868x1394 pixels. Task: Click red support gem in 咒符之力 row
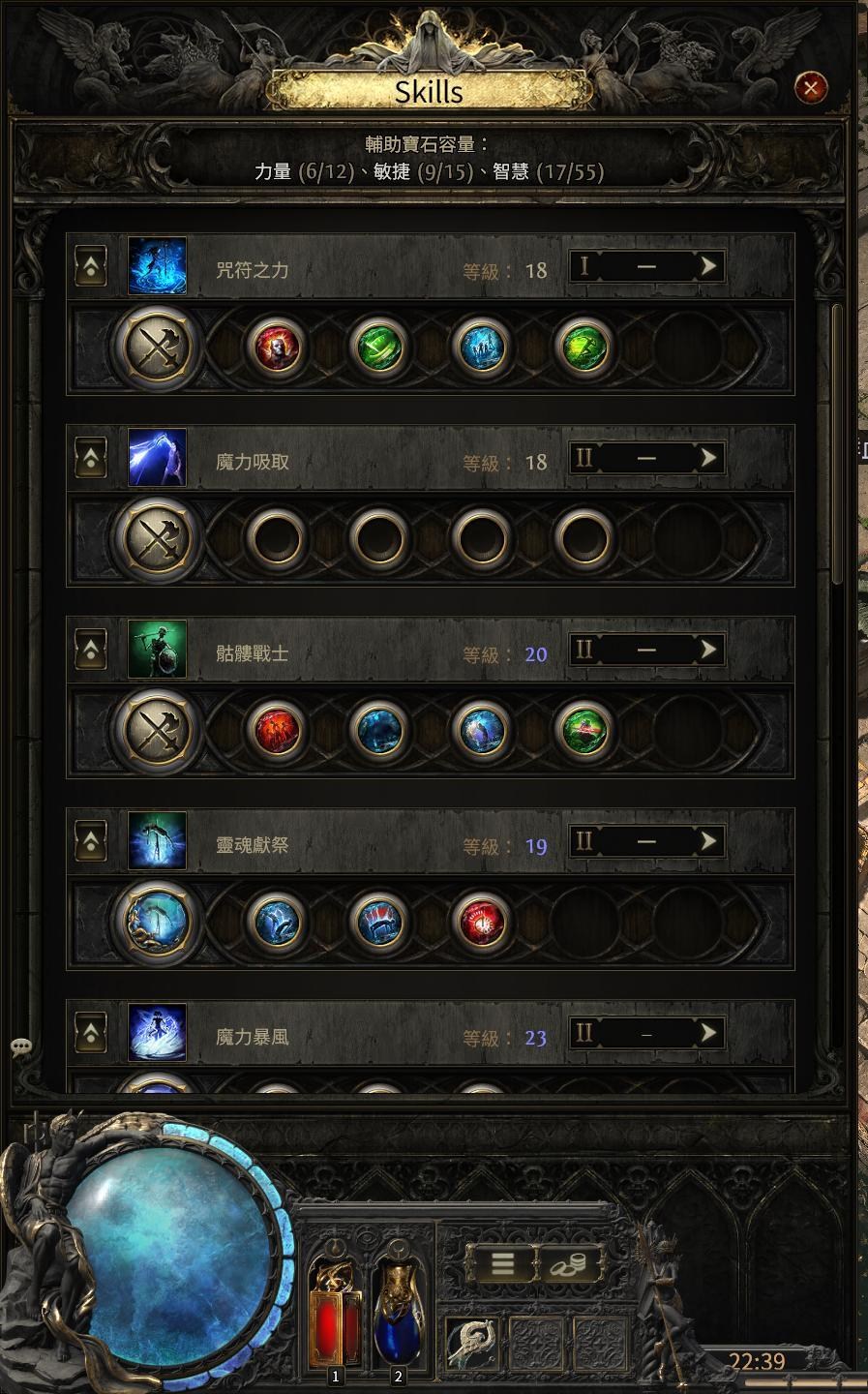(277, 347)
